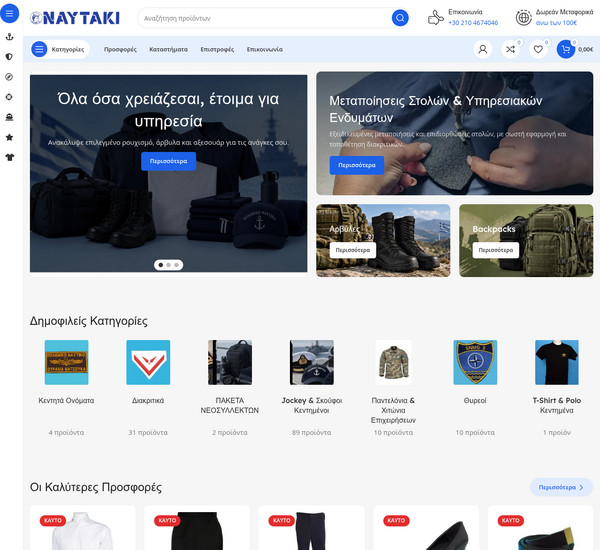Click the Θυρεοί label
This screenshot has height=550, width=600.
(x=475, y=400)
